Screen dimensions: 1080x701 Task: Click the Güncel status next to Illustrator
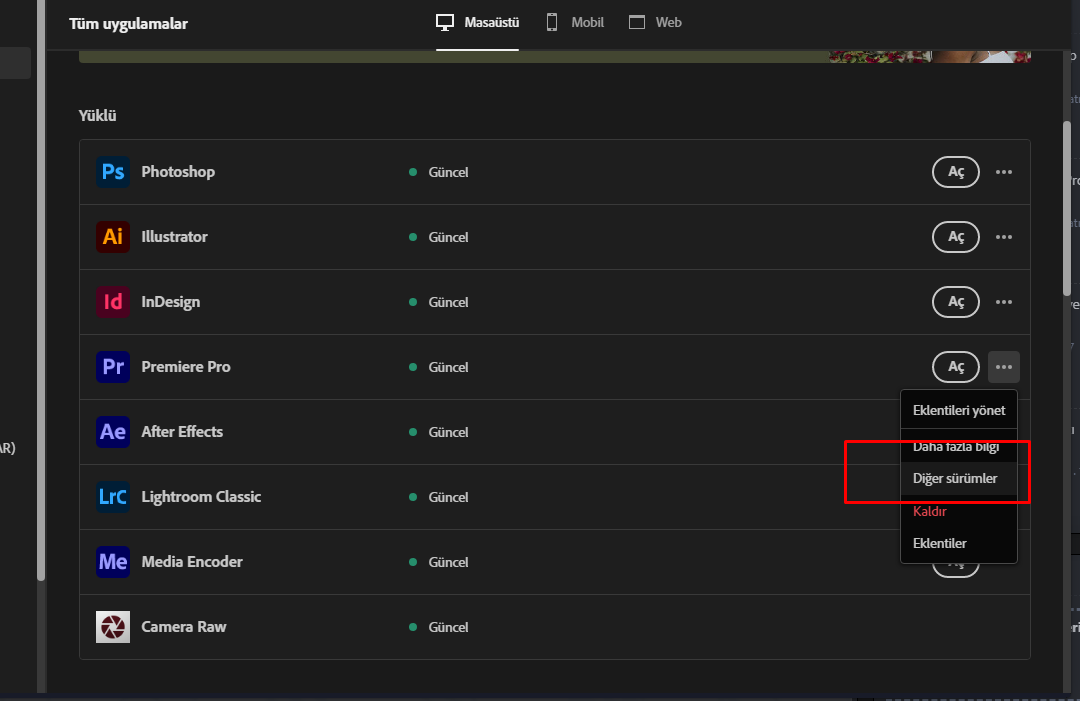pyautogui.click(x=439, y=237)
